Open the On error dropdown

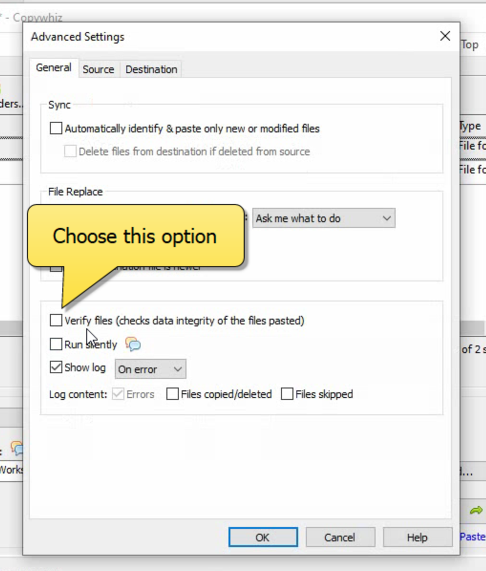[x=150, y=369]
